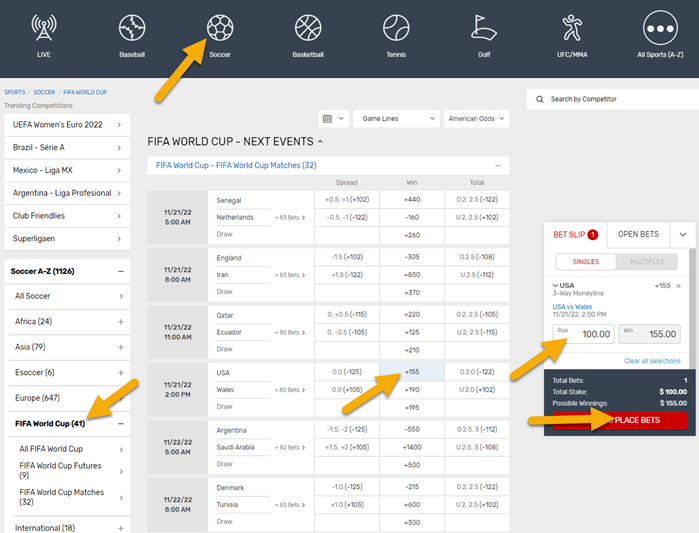Select the Baseball sport icon
The image size is (699, 533).
[132, 27]
